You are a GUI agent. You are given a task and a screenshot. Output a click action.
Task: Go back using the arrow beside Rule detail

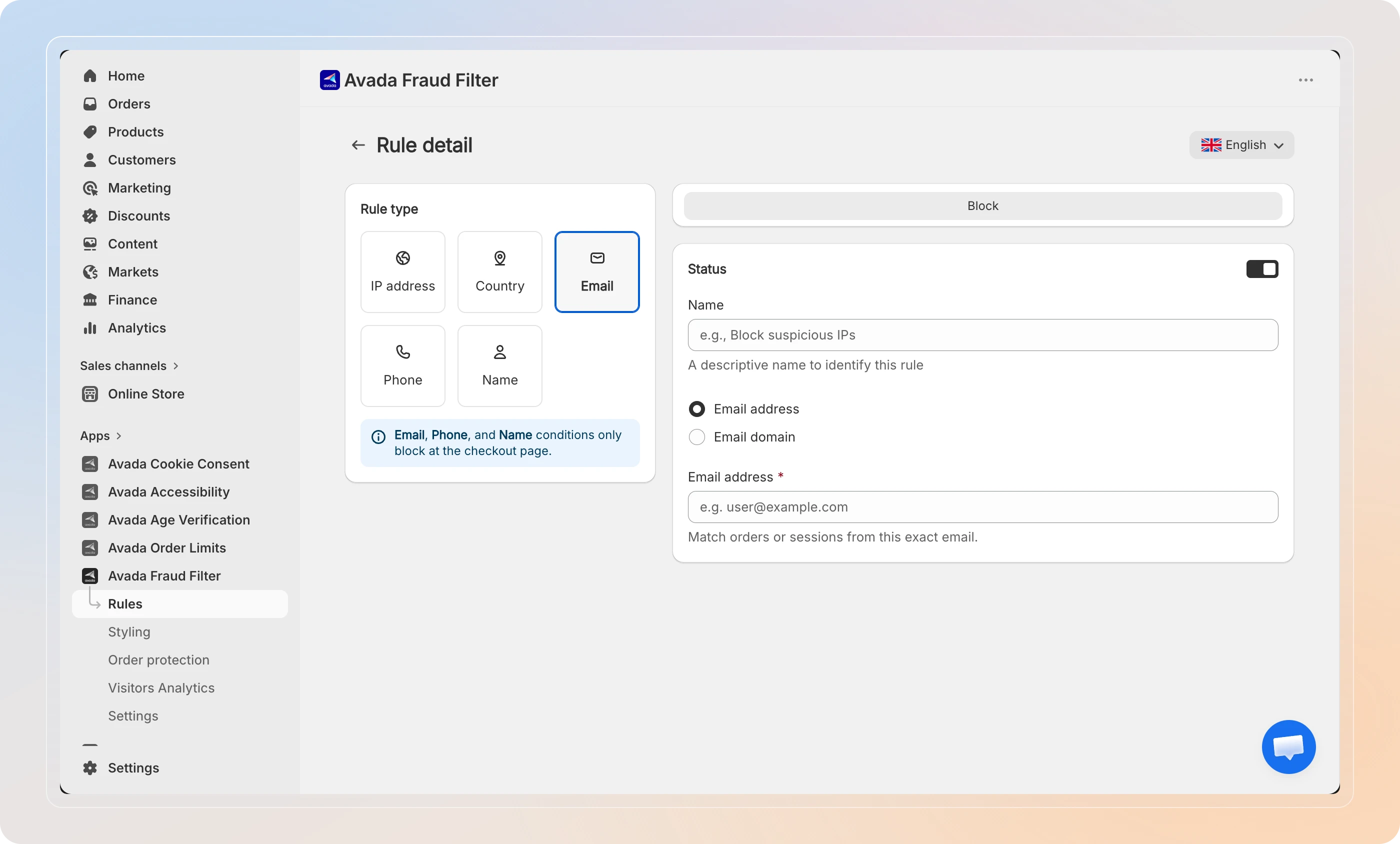358,145
